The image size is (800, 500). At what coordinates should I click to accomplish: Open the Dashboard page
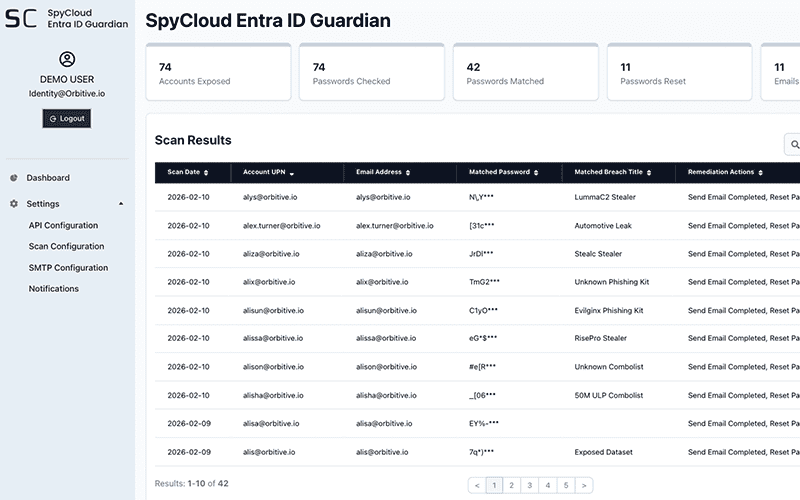point(48,178)
